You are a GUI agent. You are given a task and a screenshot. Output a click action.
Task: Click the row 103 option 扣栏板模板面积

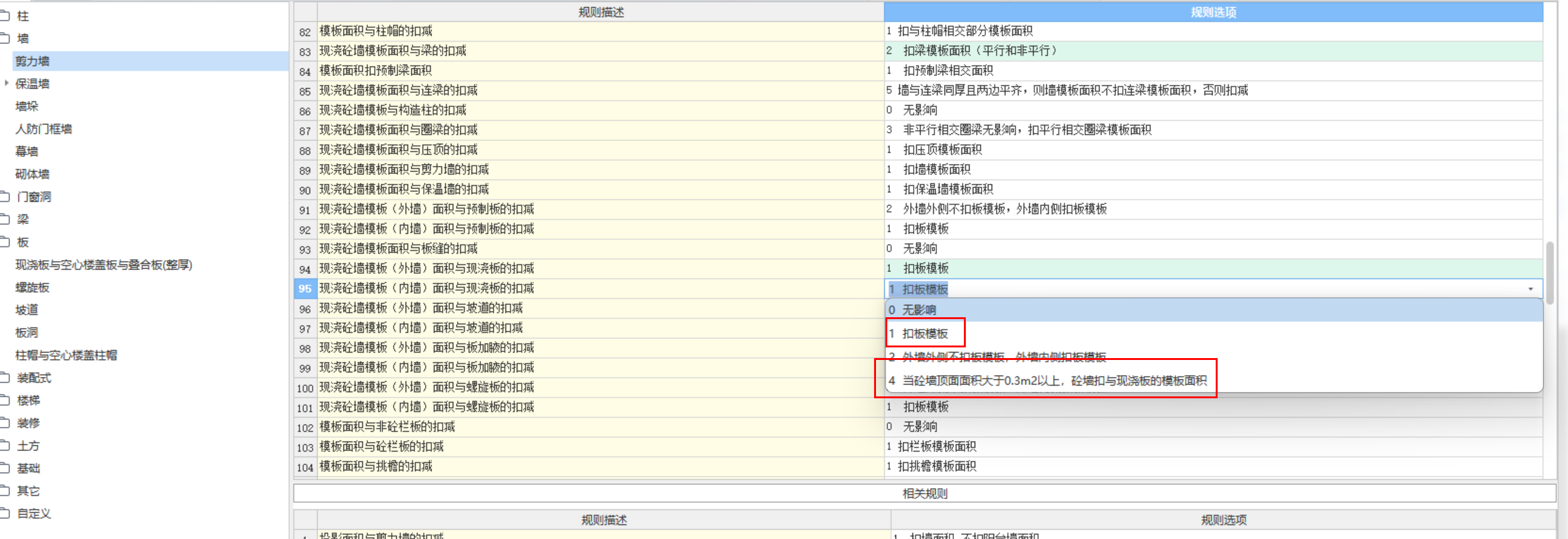click(x=1213, y=447)
